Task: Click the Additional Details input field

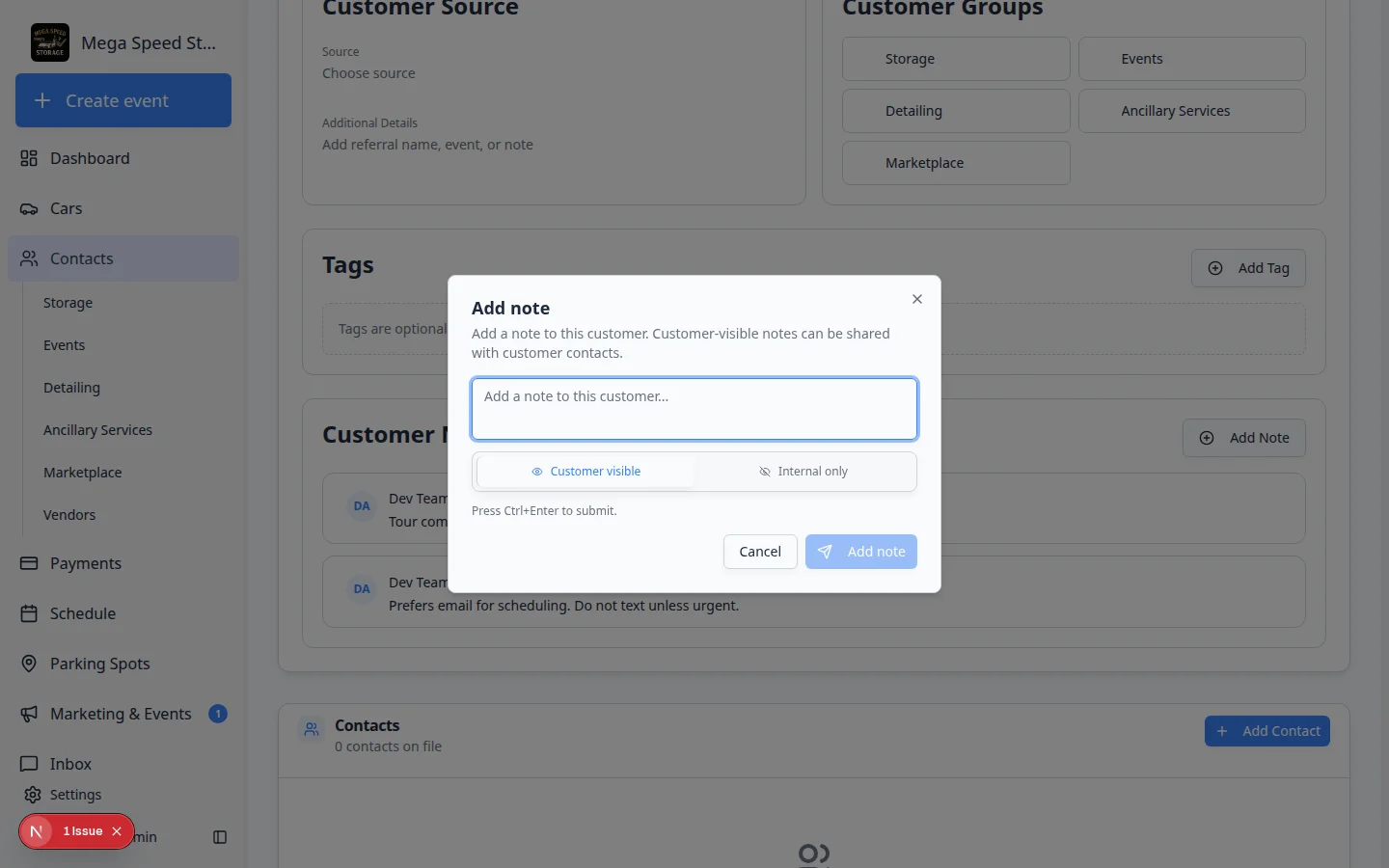Action: point(554,145)
